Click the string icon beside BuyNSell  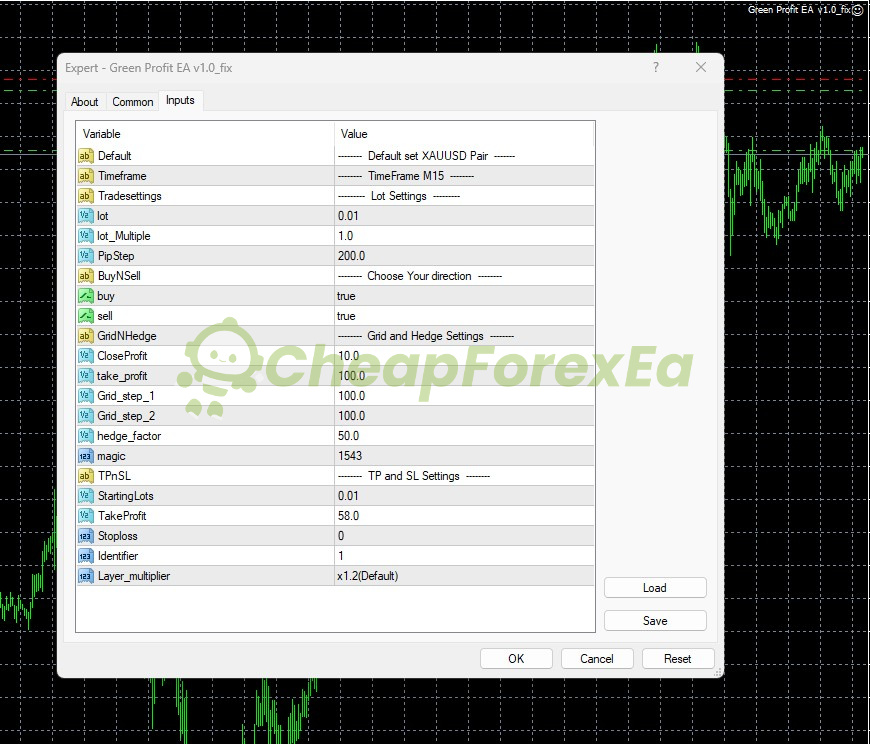click(85, 276)
